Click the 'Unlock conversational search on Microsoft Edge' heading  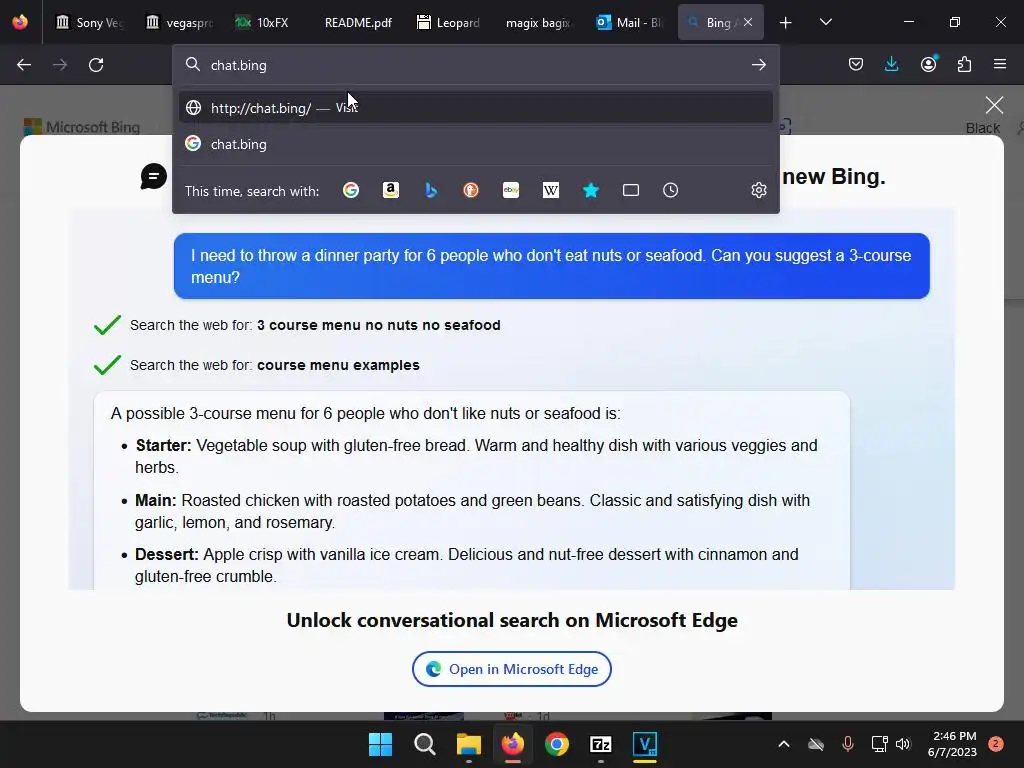(x=512, y=620)
